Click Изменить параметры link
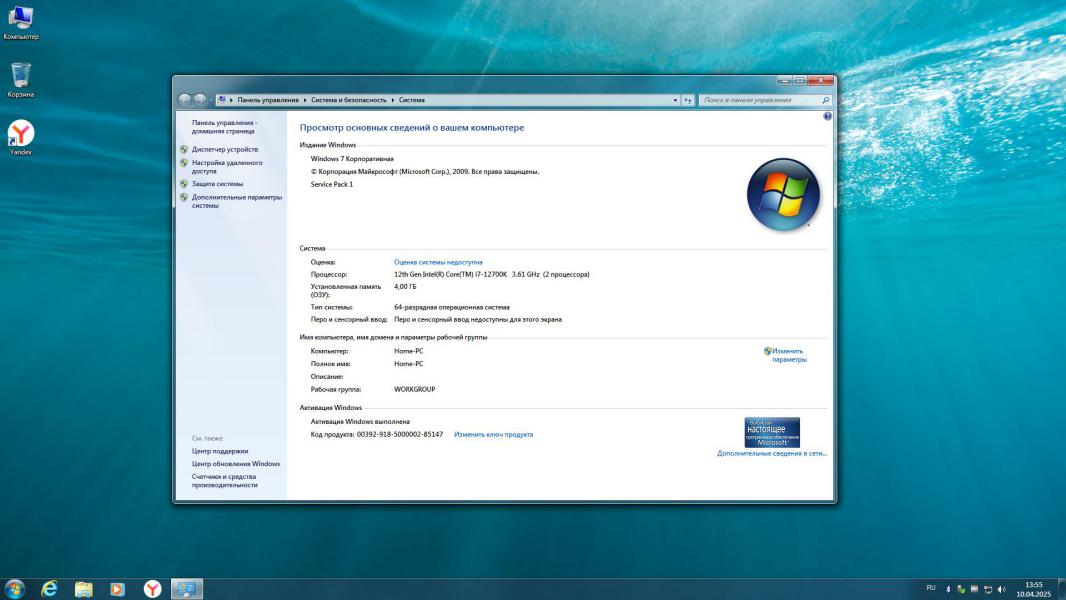 coord(788,355)
